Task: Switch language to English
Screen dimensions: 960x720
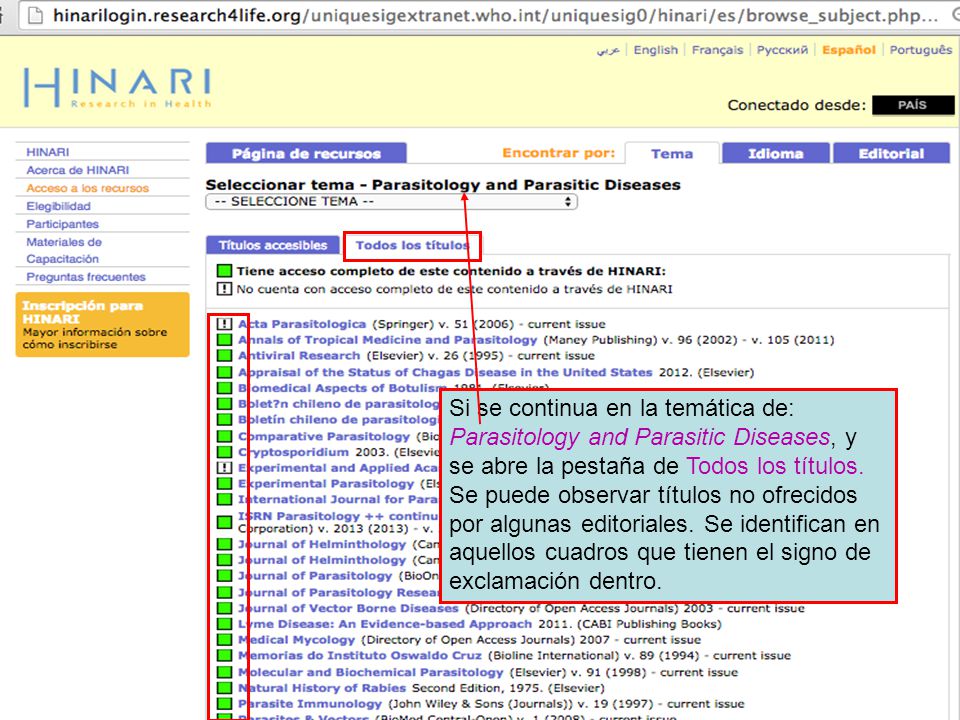Action: [x=656, y=50]
